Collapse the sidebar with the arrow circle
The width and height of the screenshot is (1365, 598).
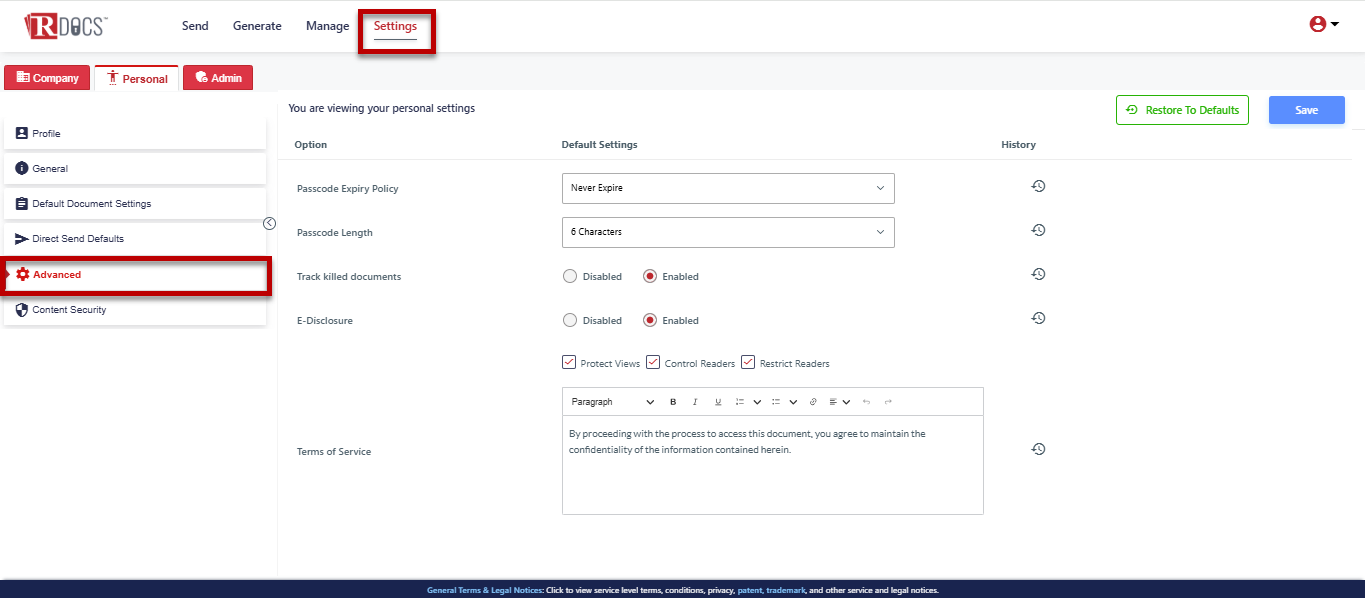[269, 223]
